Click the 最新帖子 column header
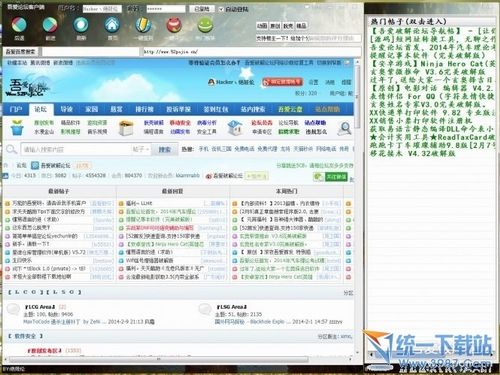 [x=59, y=191]
